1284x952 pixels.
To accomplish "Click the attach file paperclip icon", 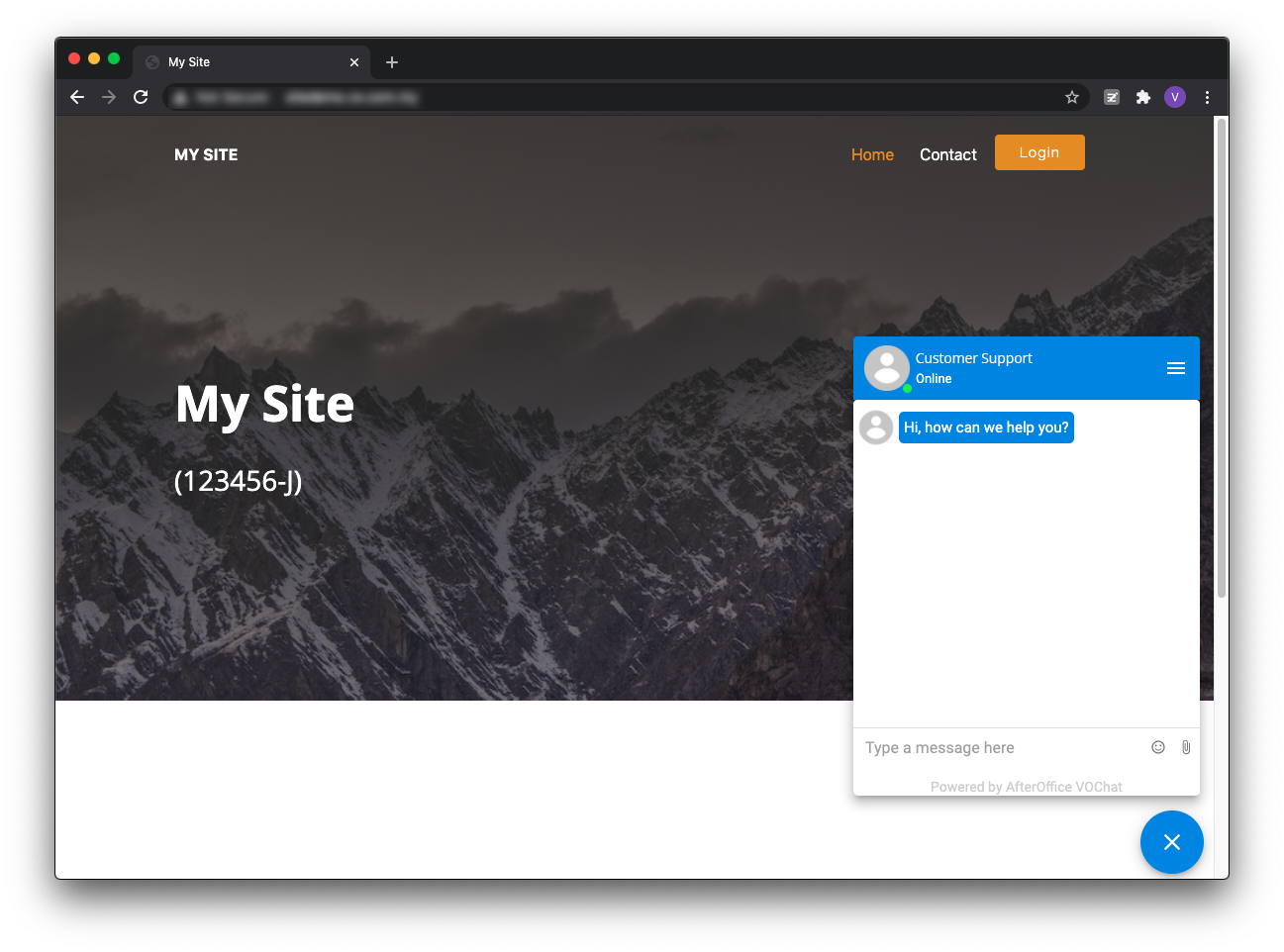I will tap(1185, 747).
